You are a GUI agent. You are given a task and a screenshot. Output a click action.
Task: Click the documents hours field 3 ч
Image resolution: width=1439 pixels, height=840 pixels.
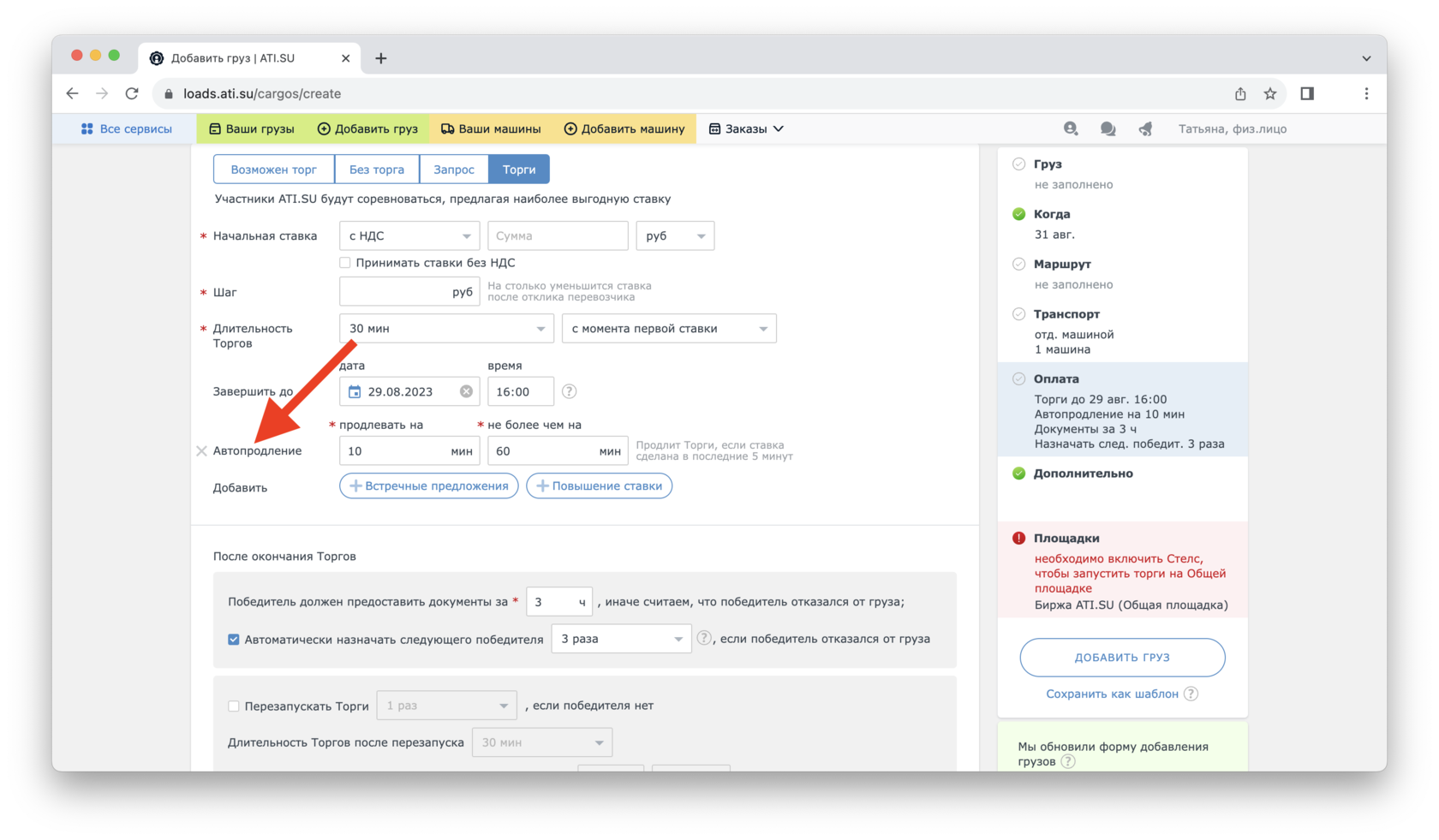click(559, 602)
